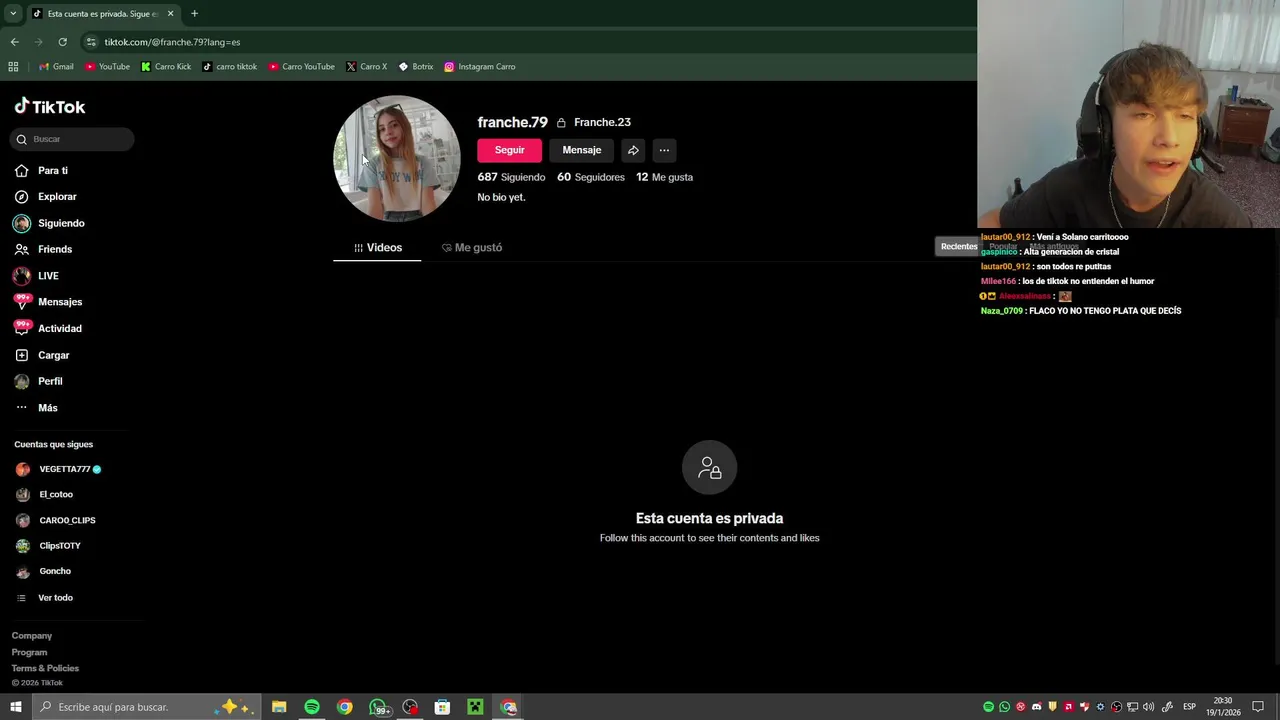Open the Explorar section

pos(45,197)
